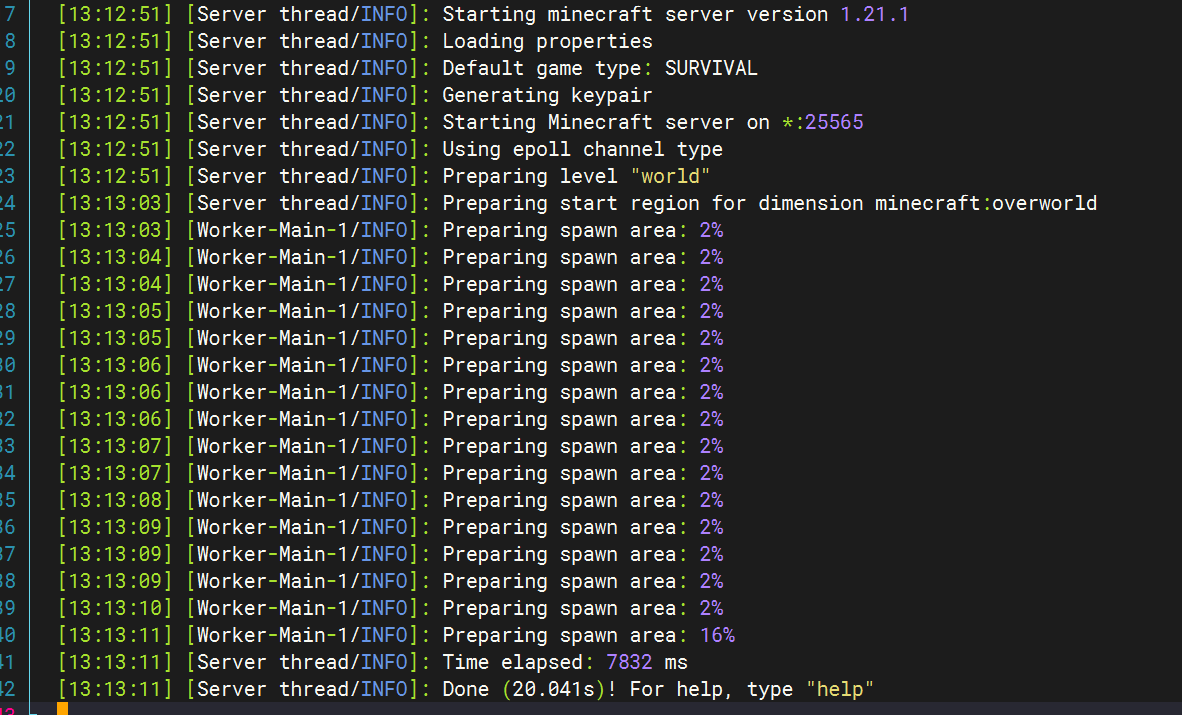
Task: Click the 16% spawn area value
Action: click(x=717, y=636)
